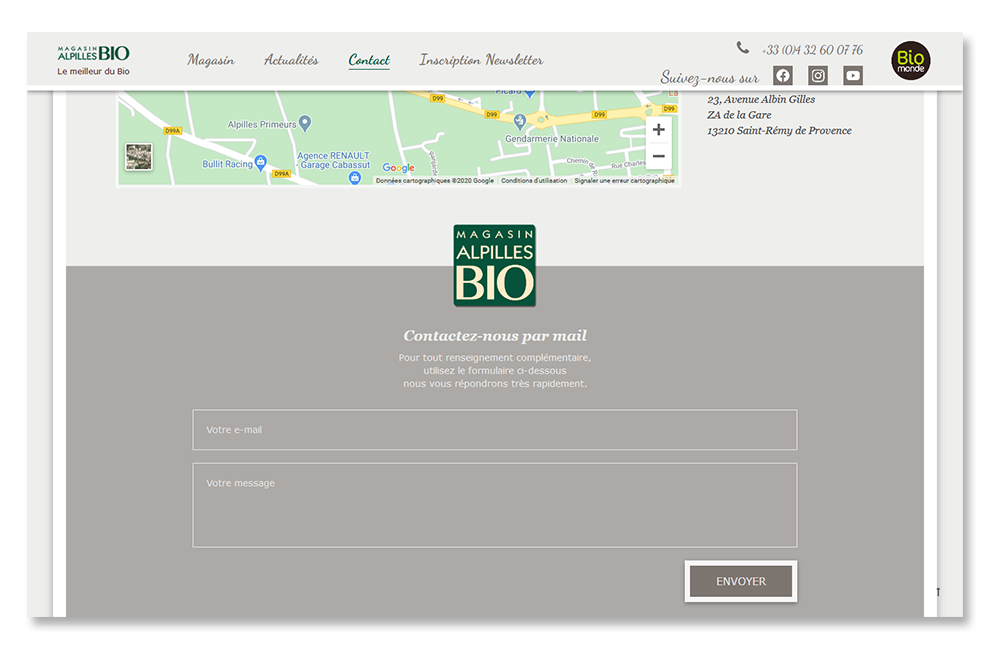Screen dimensions: 990x650
Task: Click into the Votre message textarea
Action: coord(494,505)
